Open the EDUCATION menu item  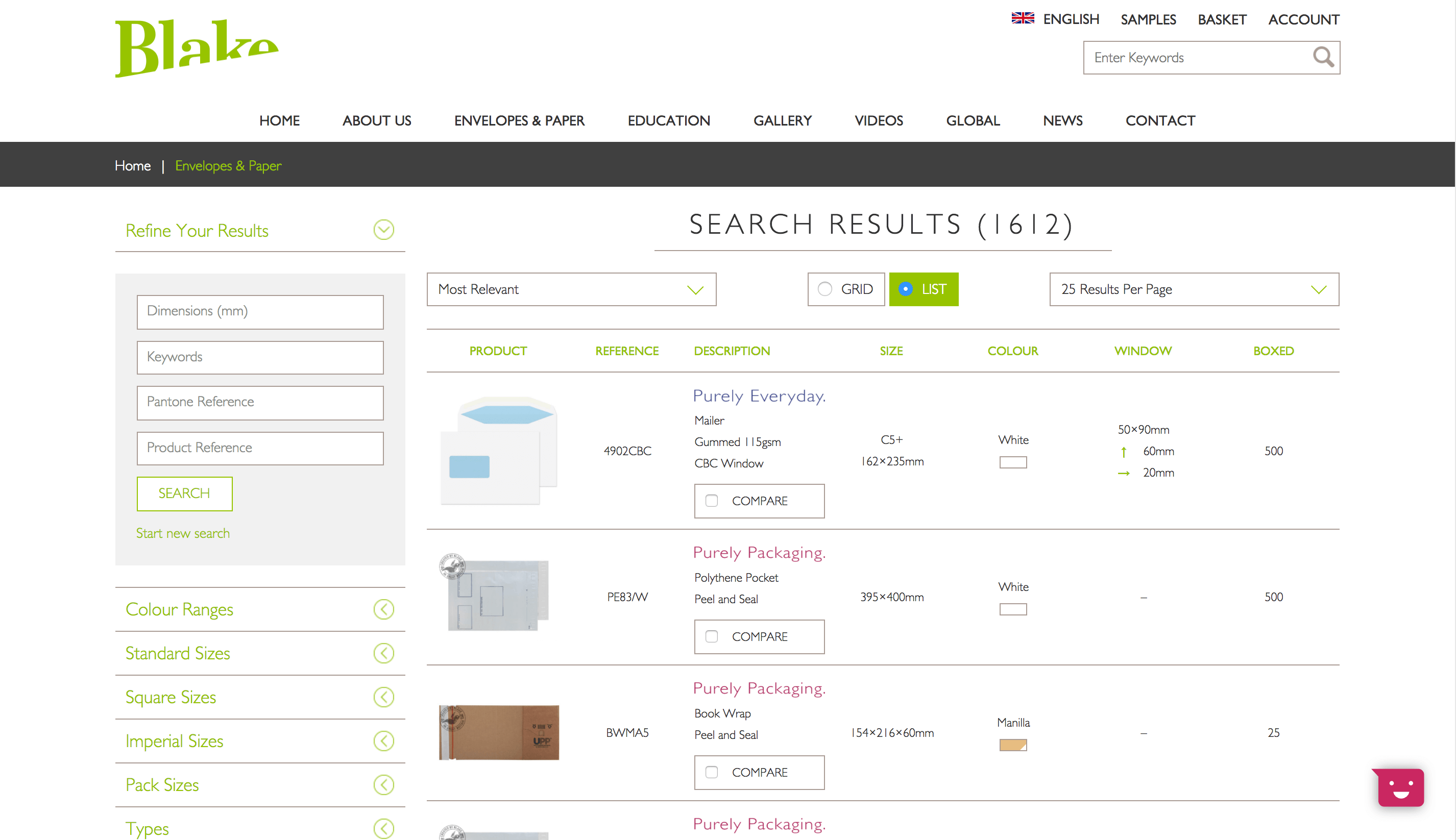point(669,120)
